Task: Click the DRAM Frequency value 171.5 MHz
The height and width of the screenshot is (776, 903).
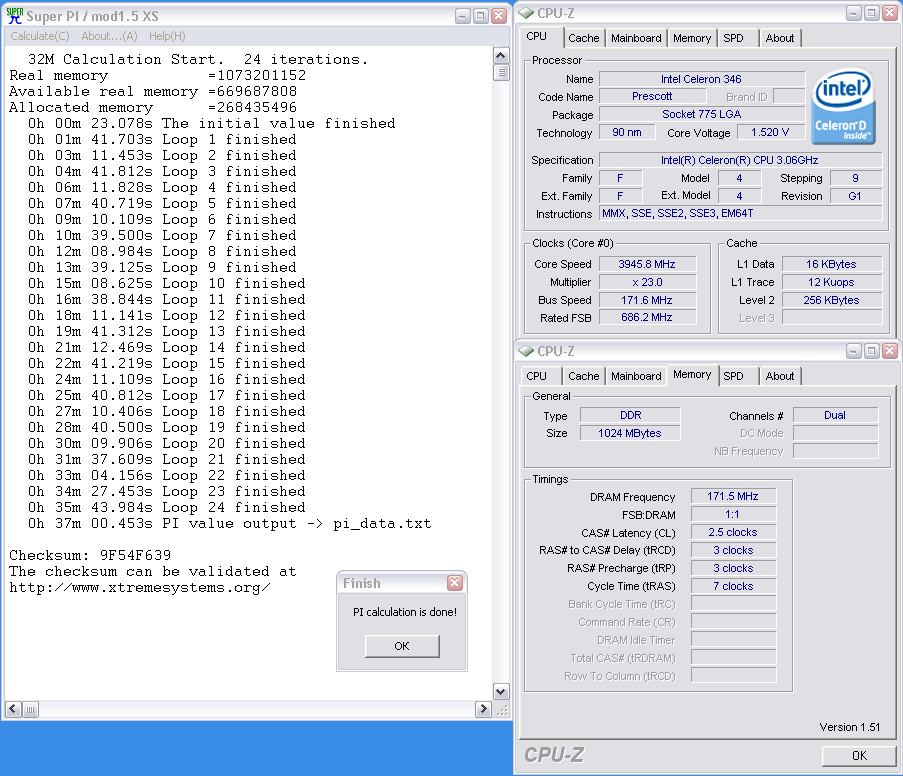Action: point(733,496)
